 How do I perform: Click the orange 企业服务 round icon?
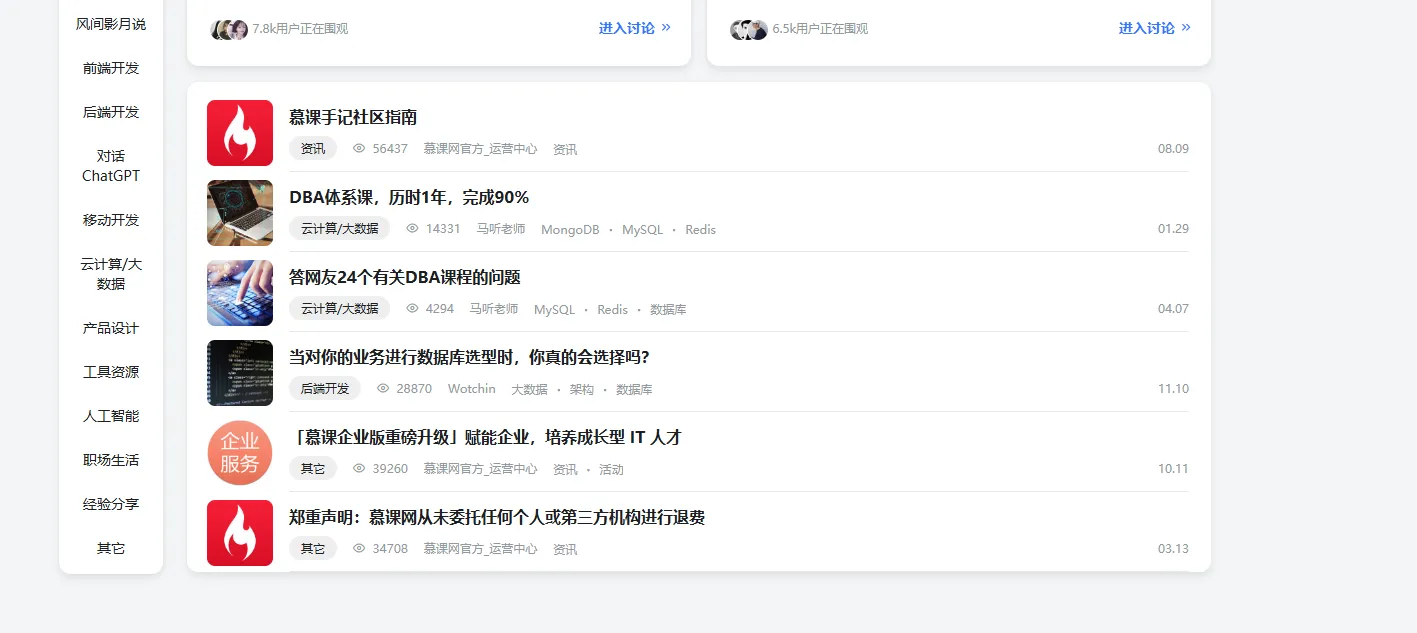[239, 453]
